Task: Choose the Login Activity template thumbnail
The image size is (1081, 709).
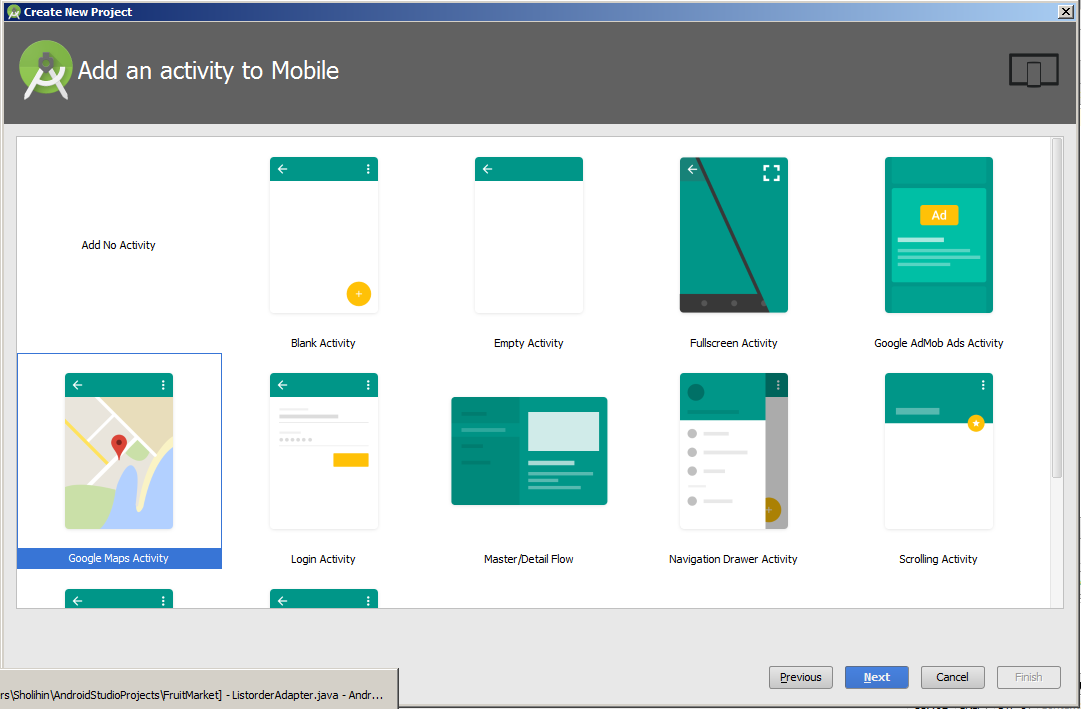Action: 323,451
